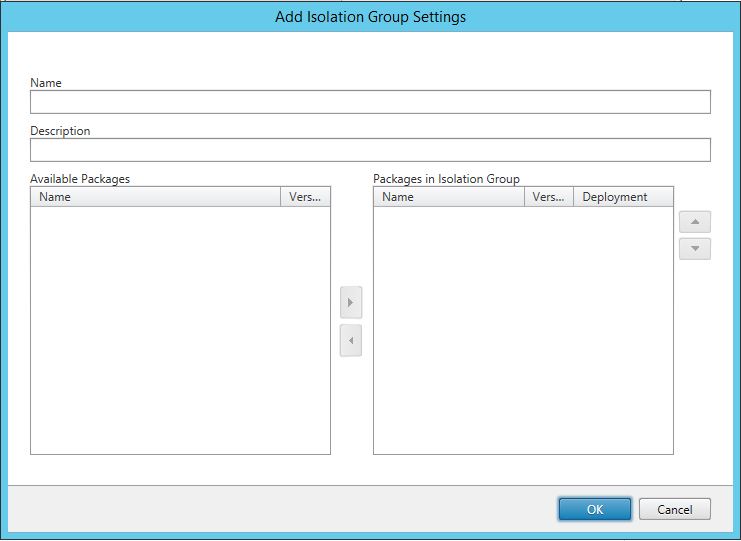The width and height of the screenshot is (741, 541).
Task: Click the Description input field
Action: [x=370, y=150]
